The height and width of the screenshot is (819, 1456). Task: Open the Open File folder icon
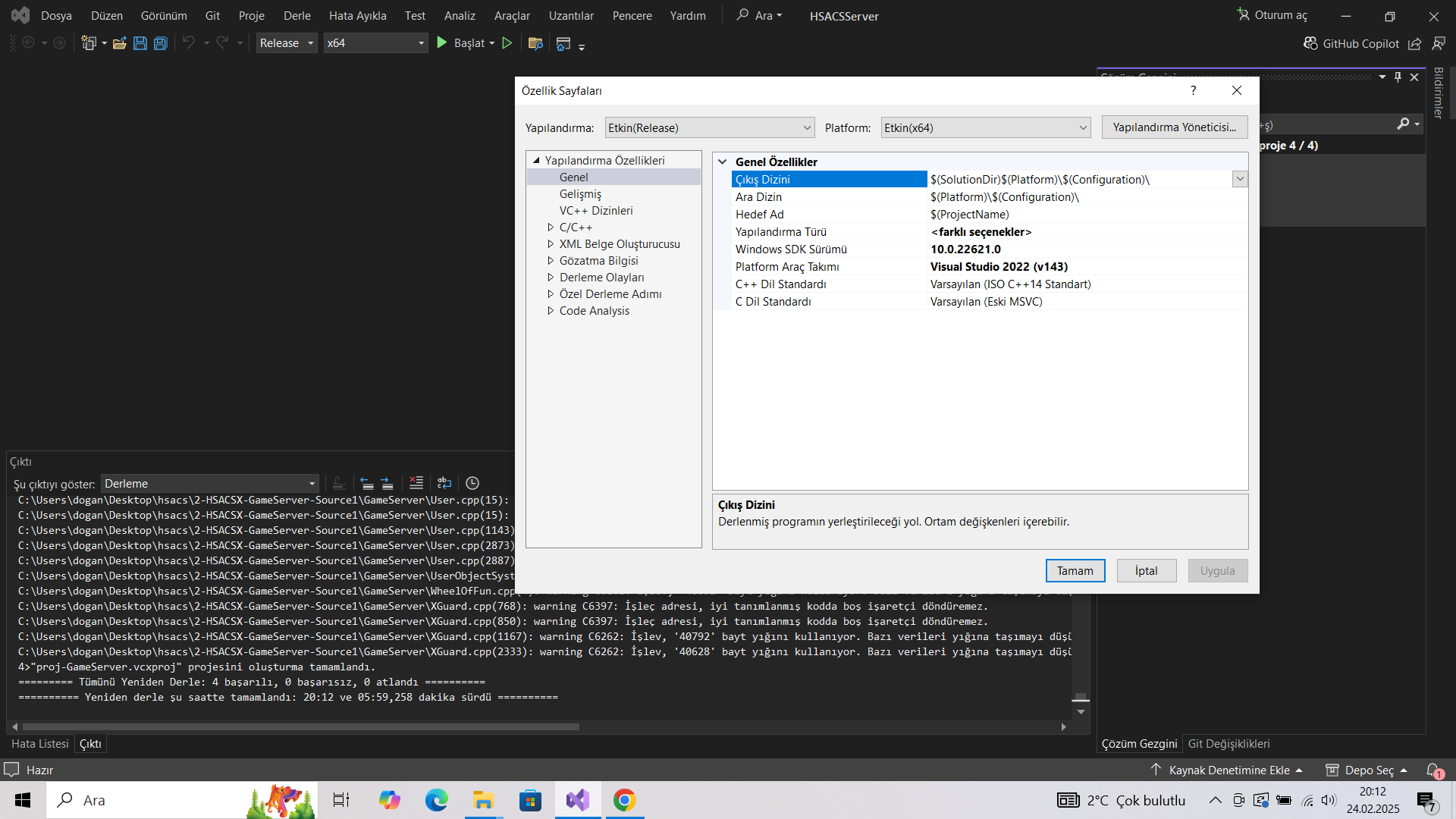coord(119,43)
